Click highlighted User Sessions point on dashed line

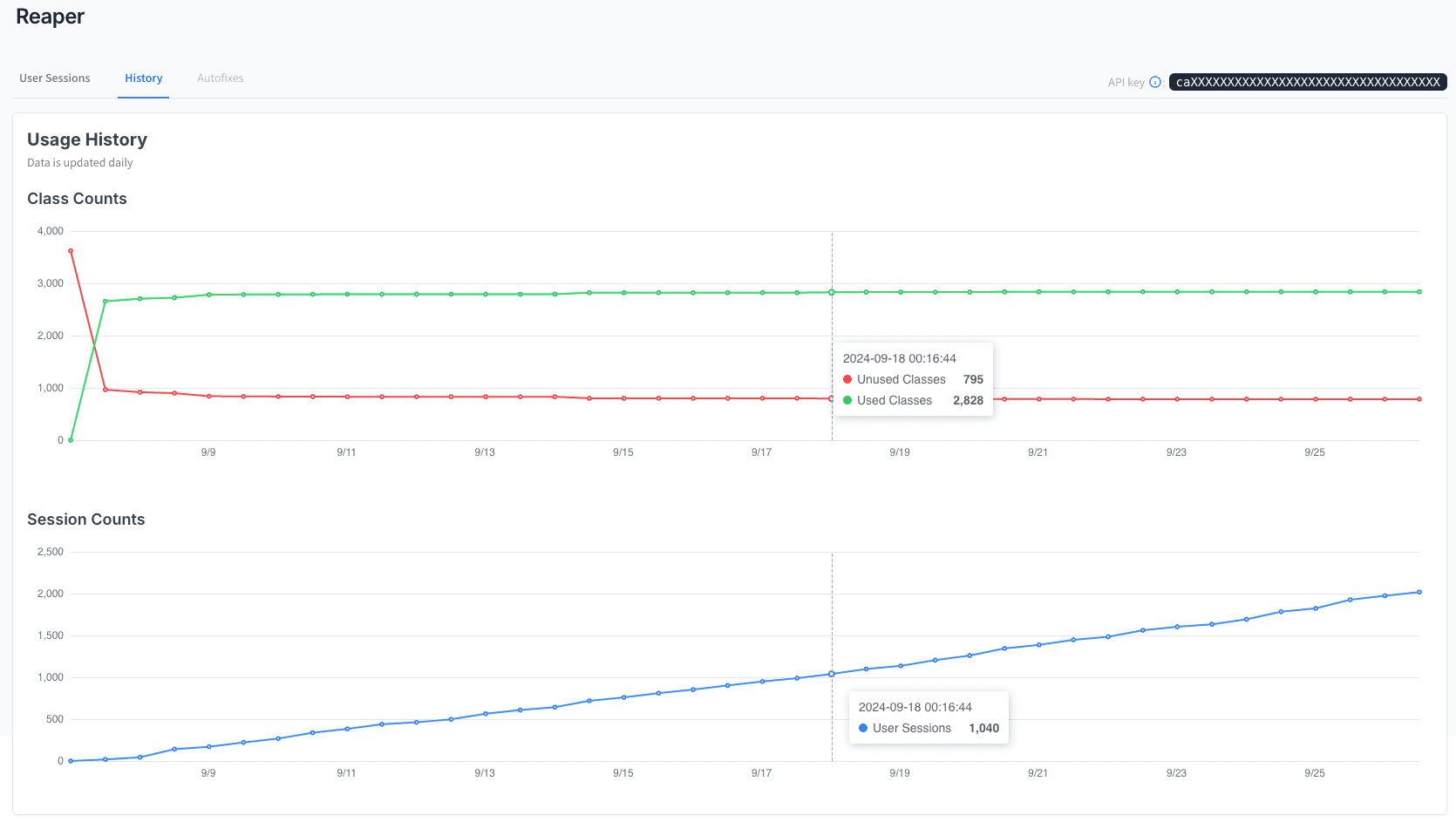click(832, 674)
